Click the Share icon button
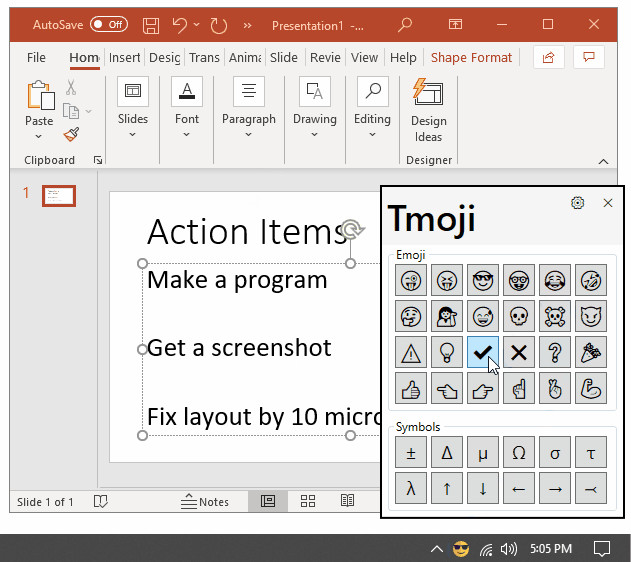Viewport: 631px width, 562px height. click(x=549, y=57)
